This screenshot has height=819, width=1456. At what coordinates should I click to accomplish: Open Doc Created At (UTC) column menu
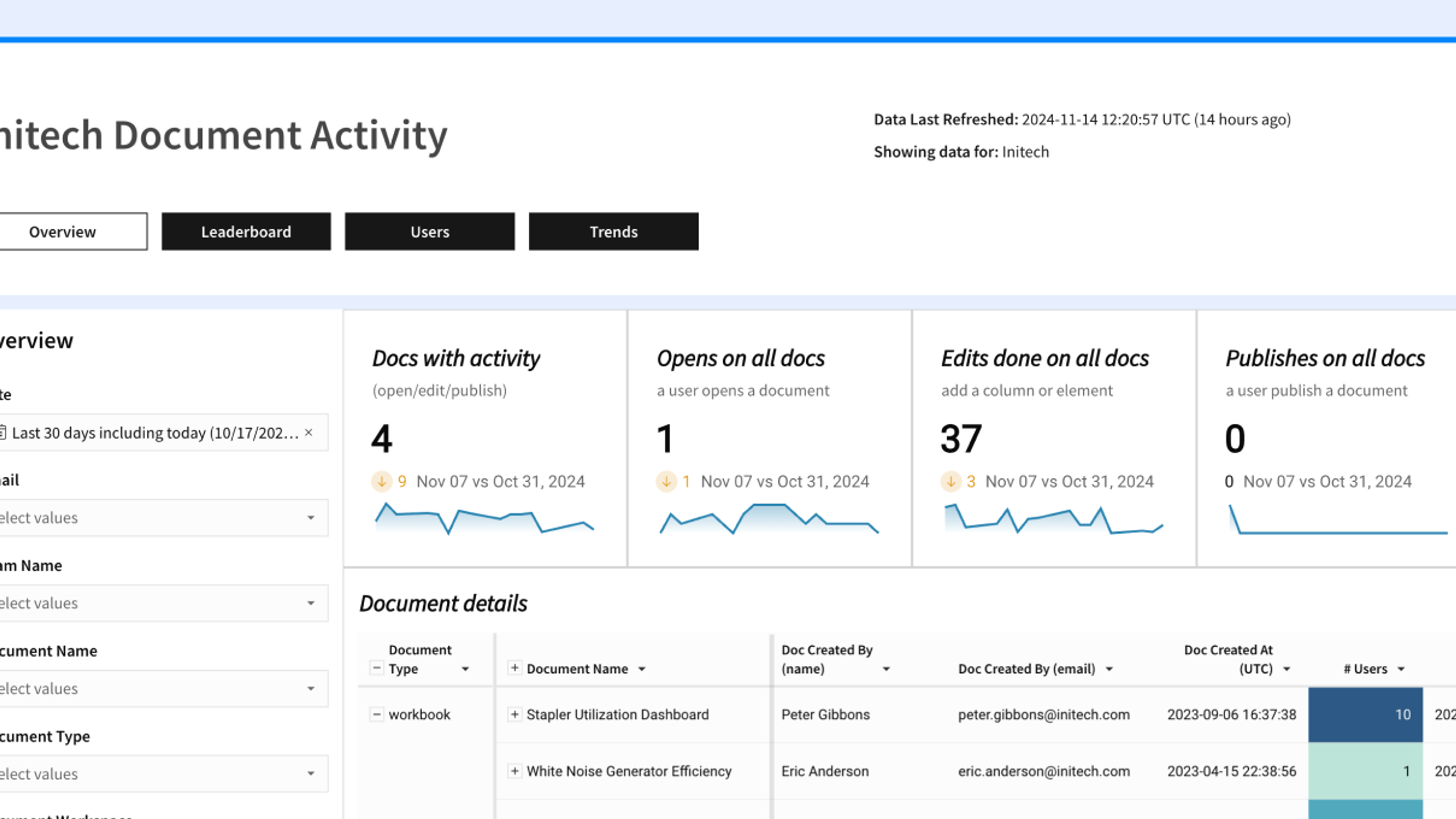tap(1287, 669)
